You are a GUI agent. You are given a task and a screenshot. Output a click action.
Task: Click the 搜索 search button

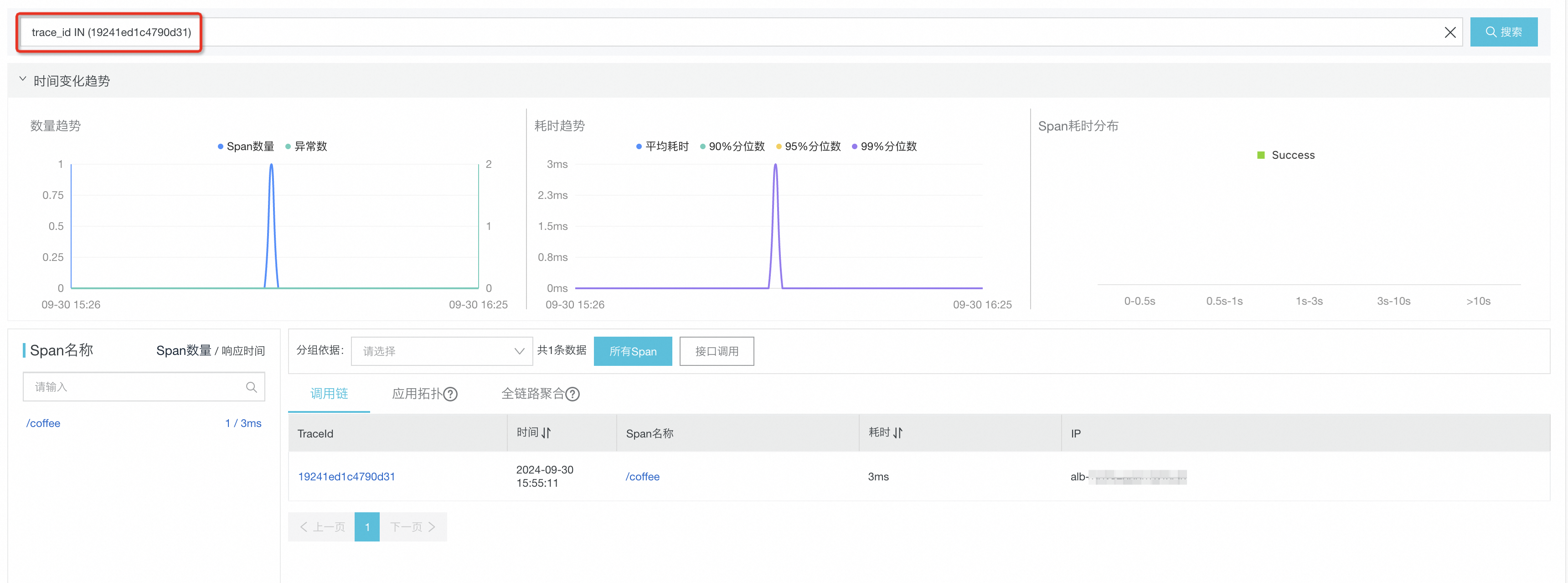[1503, 31]
